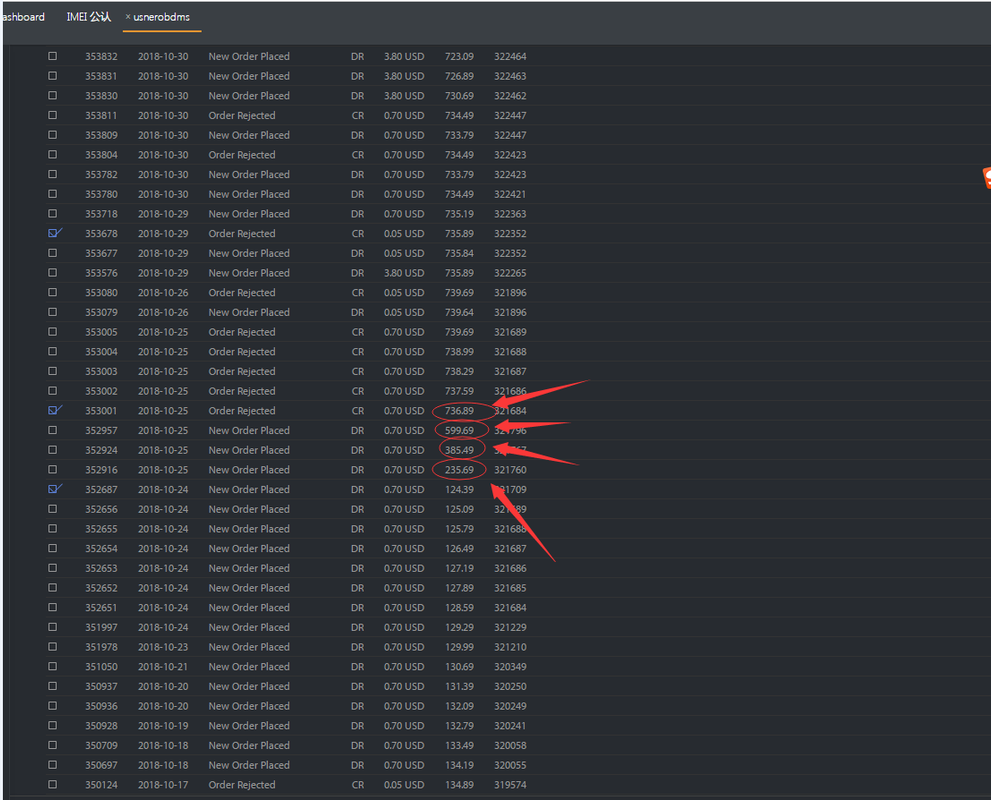The height and width of the screenshot is (800, 991).
Task: Click ID 353002 in the table
Action: point(101,391)
